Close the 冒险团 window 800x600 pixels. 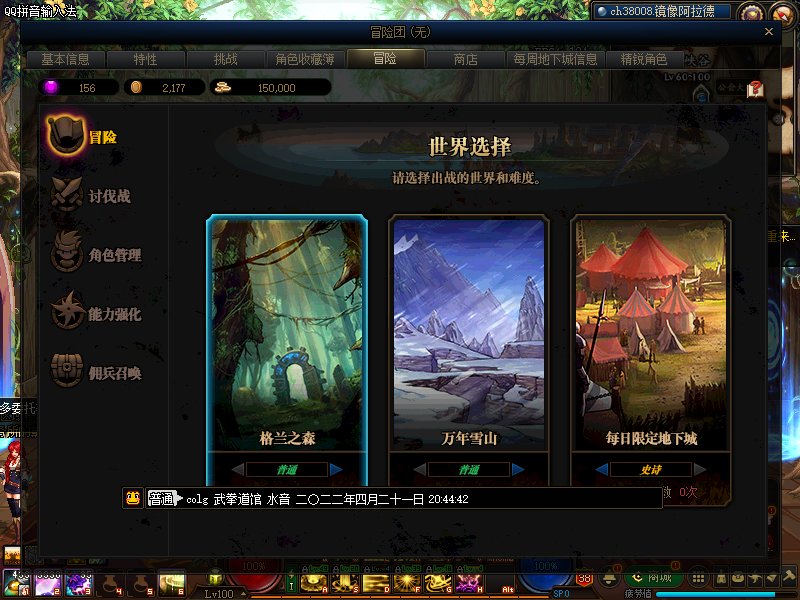click(x=769, y=32)
